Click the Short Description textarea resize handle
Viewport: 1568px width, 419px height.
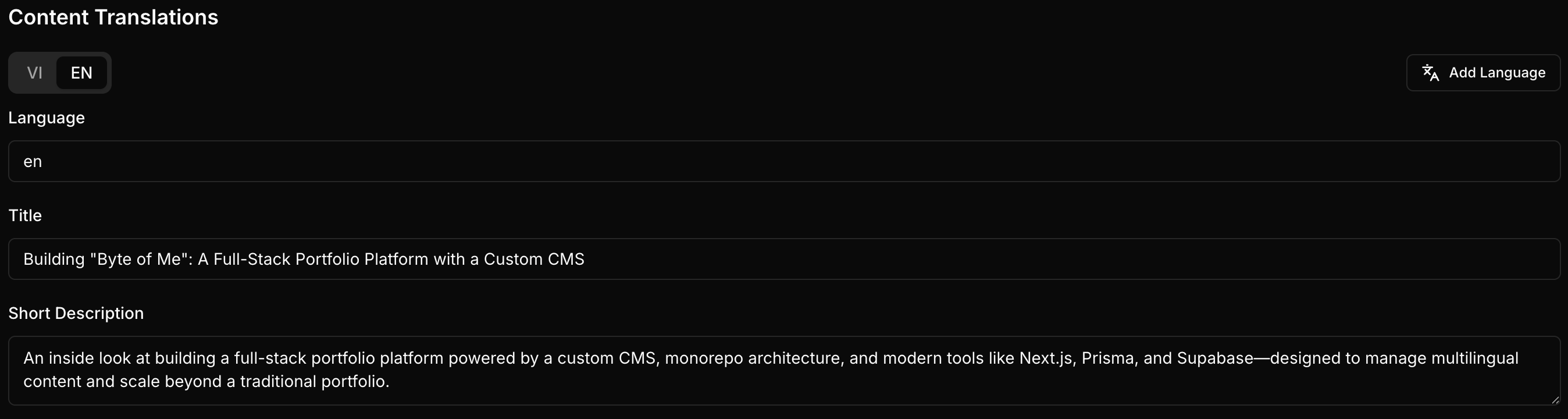tap(1555, 400)
